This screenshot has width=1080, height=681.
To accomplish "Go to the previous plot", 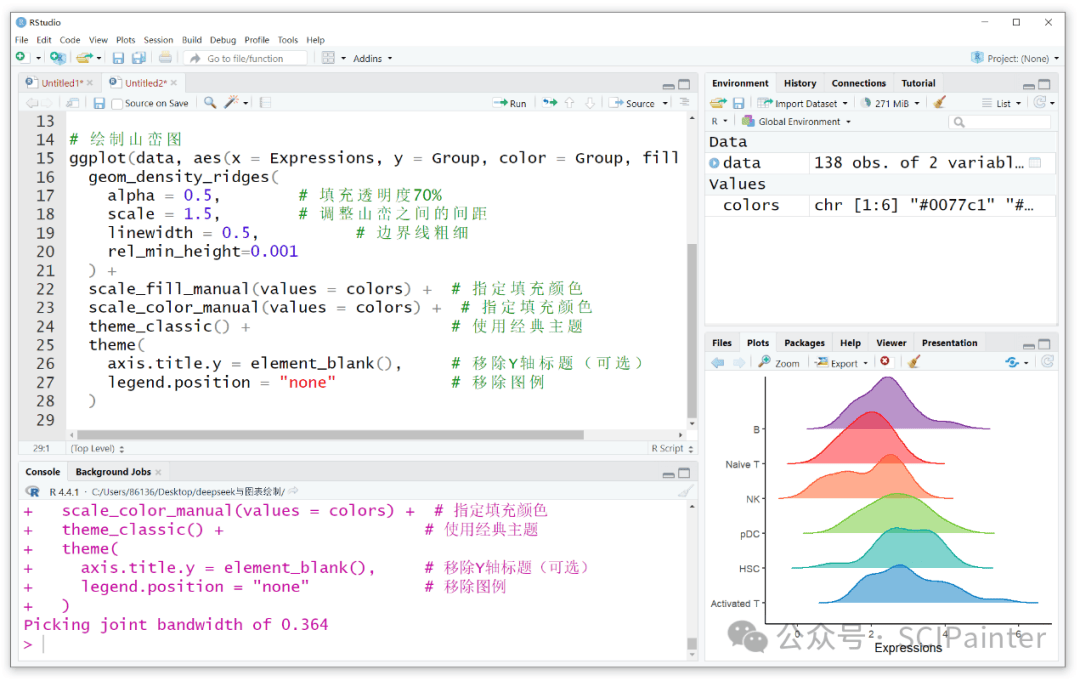I will (x=718, y=363).
